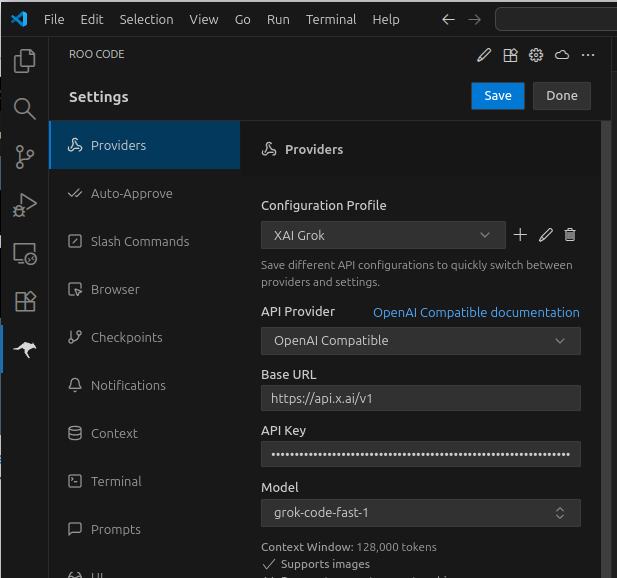The width and height of the screenshot is (617, 578).
Task: Select the Auto-Approve settings tab
Action: 131,194
